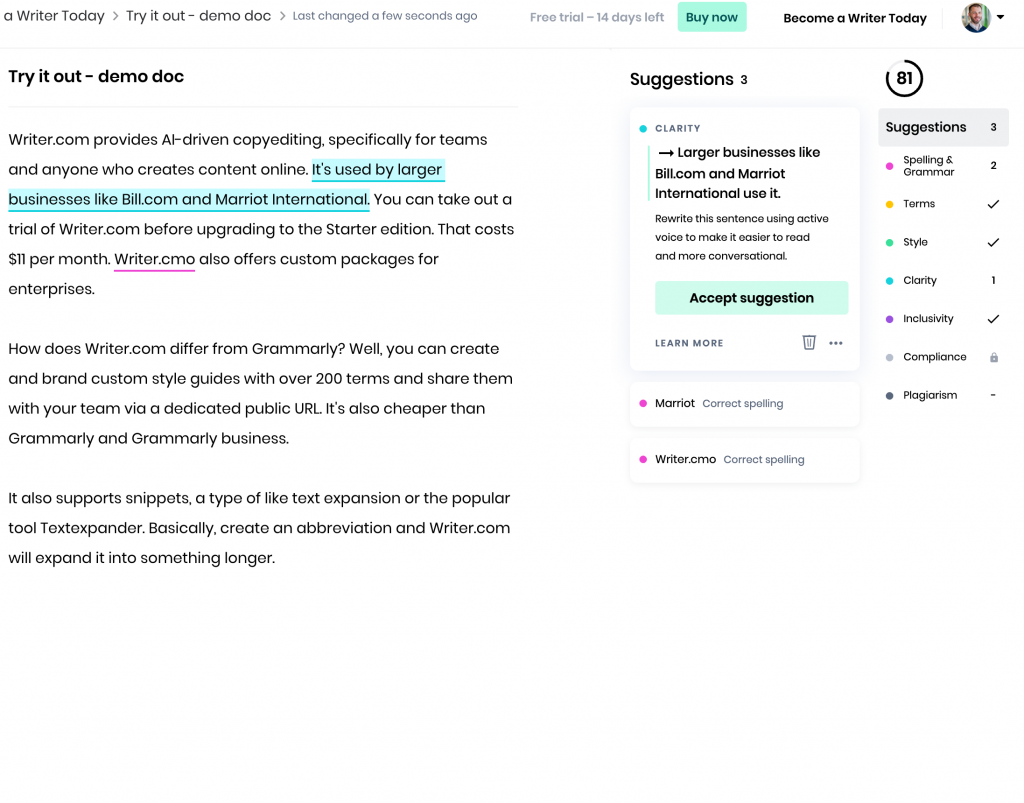Select the Clarity category filter

point(920,281)
